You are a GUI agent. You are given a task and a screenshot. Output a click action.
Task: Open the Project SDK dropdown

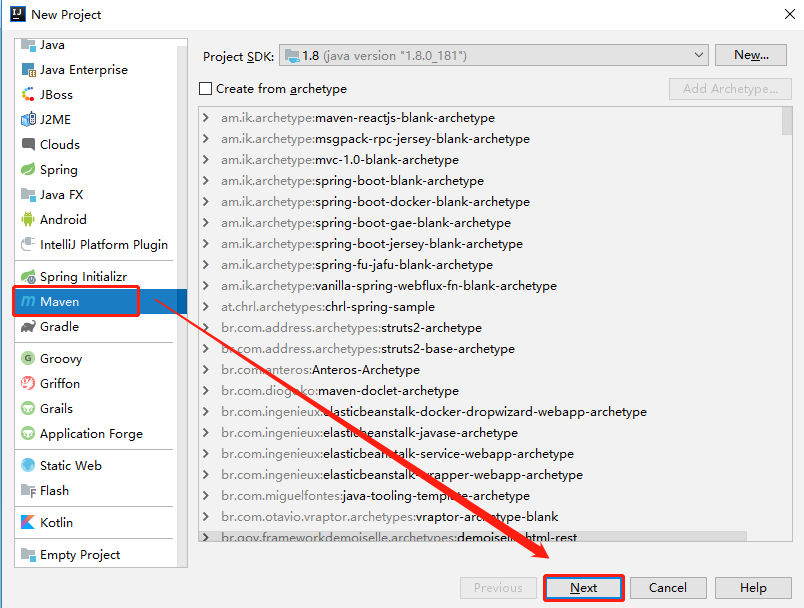point(494,55)
